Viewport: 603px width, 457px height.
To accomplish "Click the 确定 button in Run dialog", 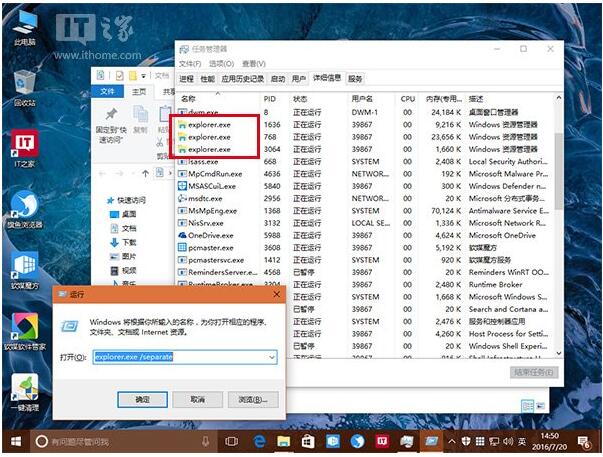I will click(x=149, y=399).
